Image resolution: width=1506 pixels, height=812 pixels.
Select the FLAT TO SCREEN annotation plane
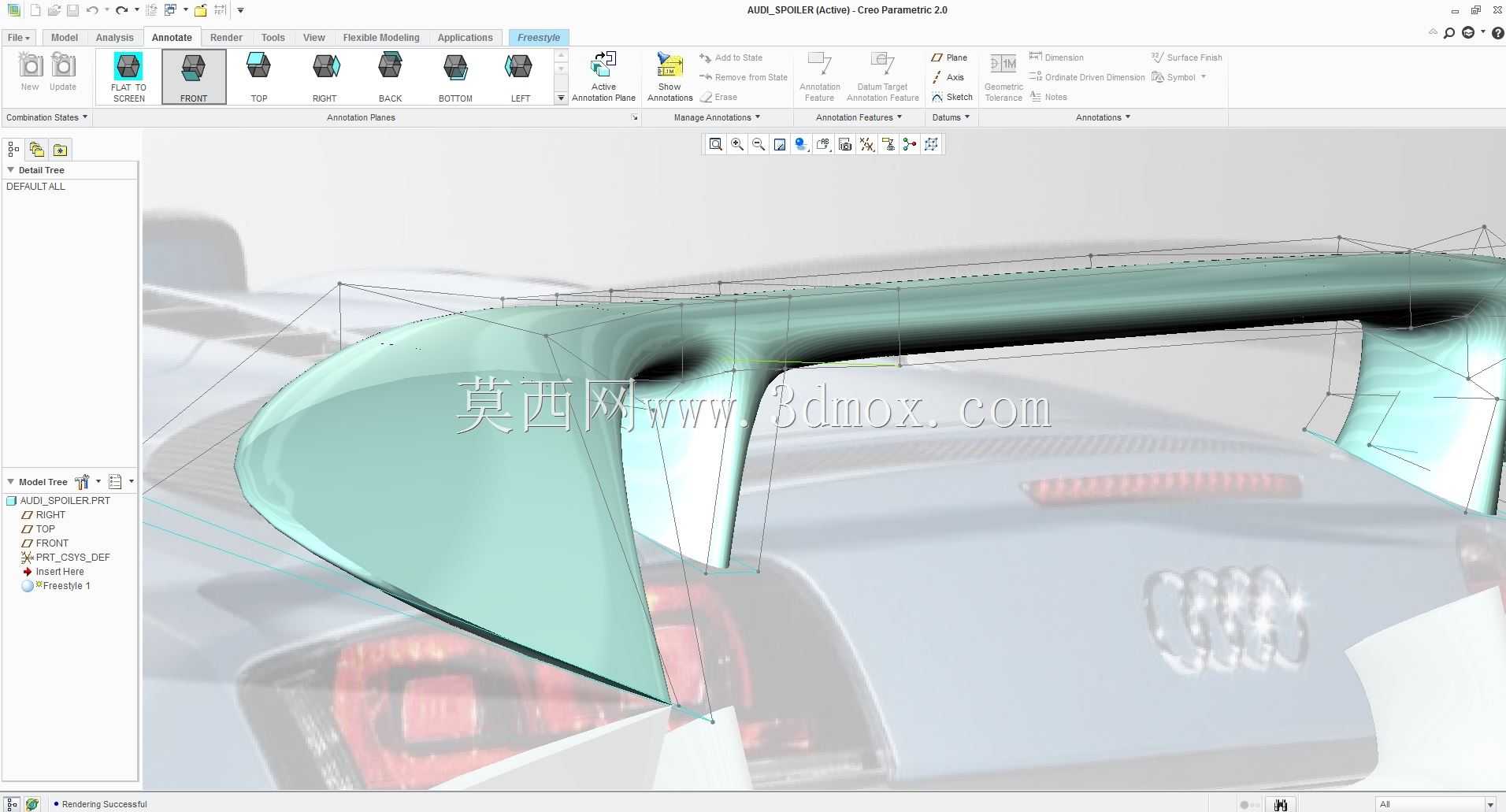click(128, 76)
